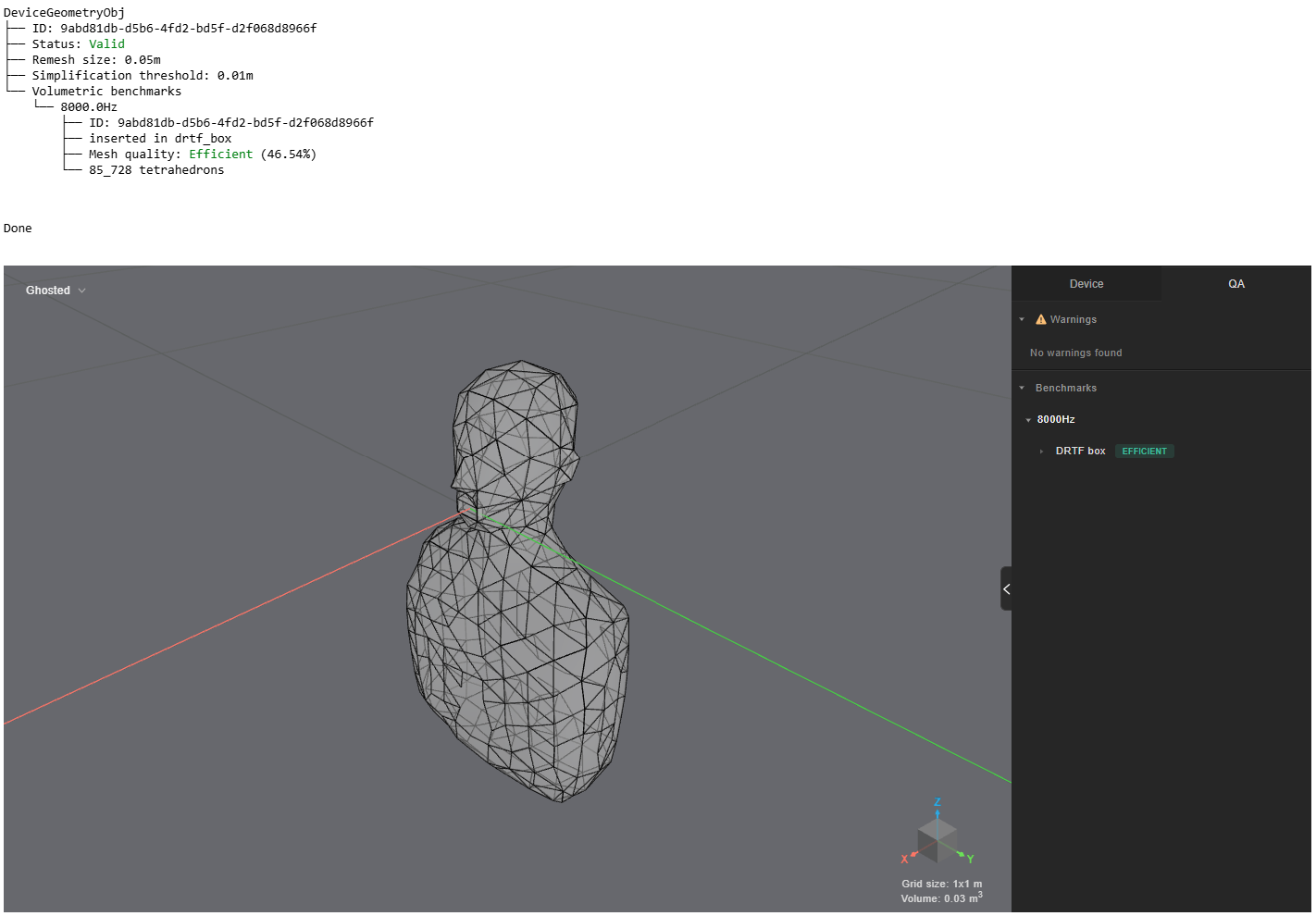Click the '8000.0Hz' tree output line
1316x916 pixels.
89,106
